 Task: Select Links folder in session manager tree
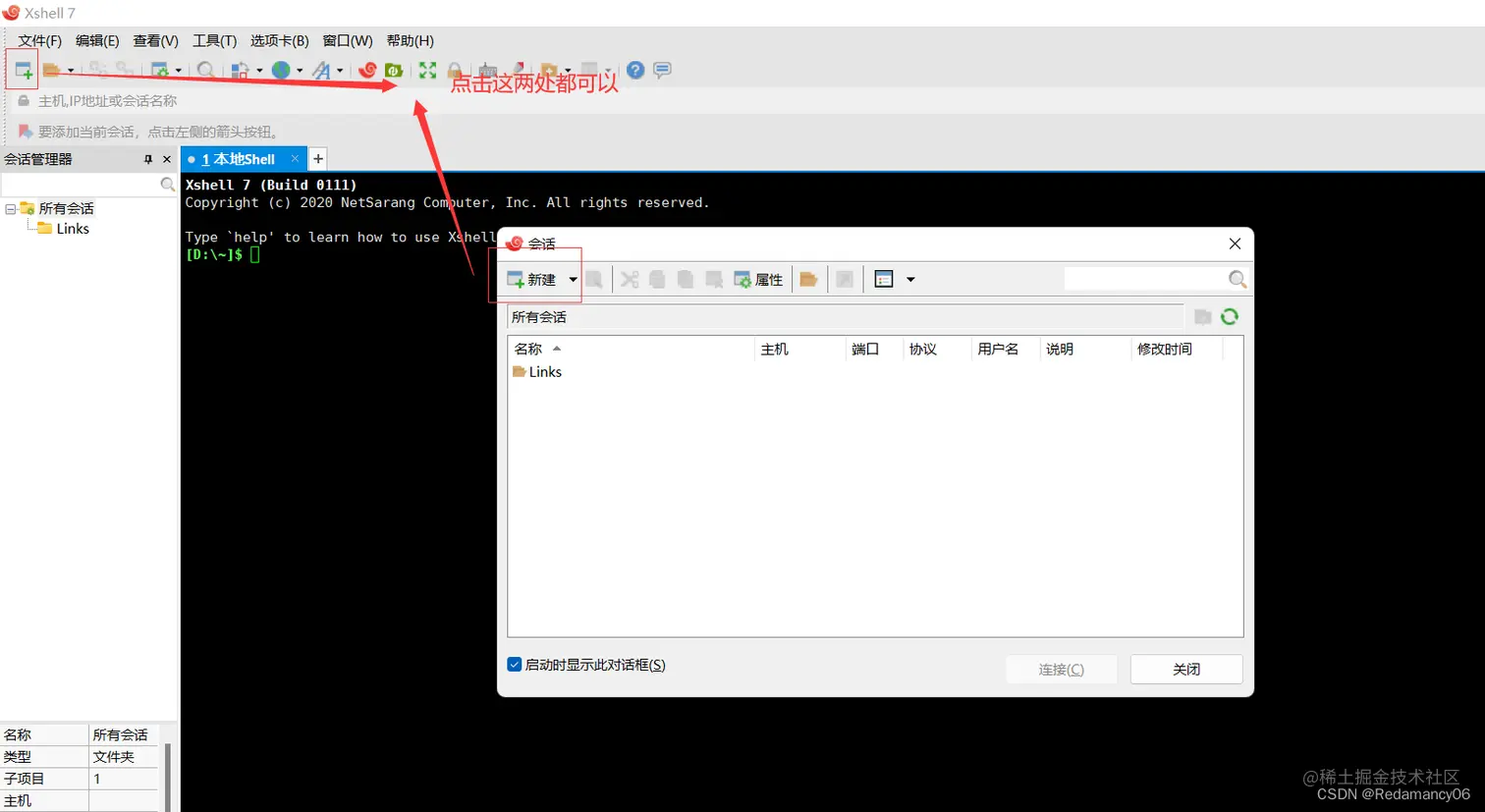(x=73, y=229)
